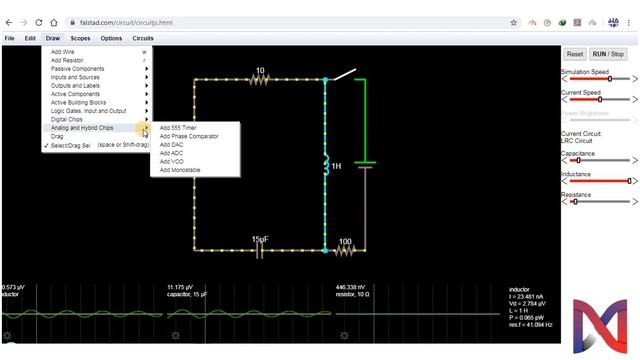Choose Drag from Draw menu
The image size is (640, 360).
[97, 136]
